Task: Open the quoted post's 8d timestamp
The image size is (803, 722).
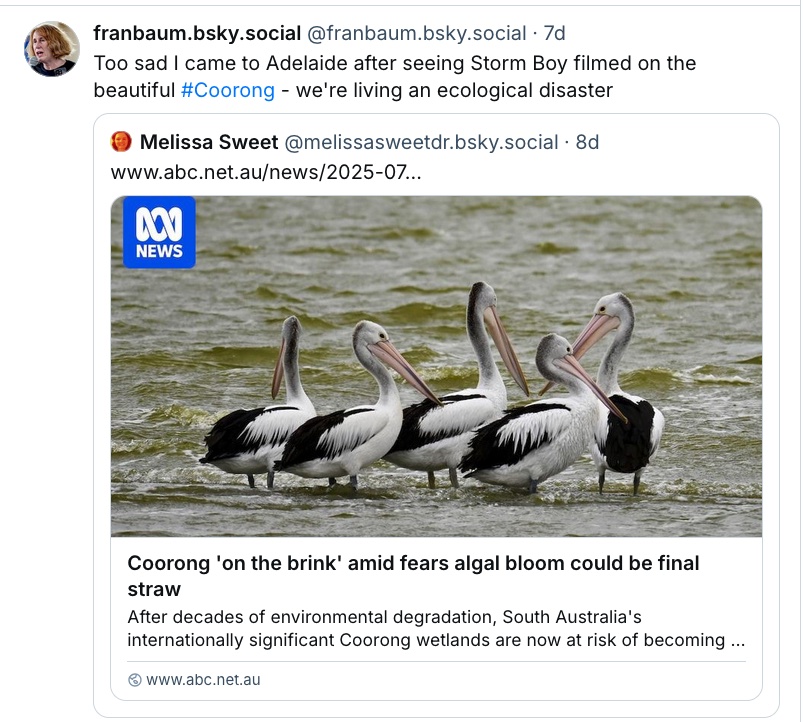Action: click(x=586, y=142)
